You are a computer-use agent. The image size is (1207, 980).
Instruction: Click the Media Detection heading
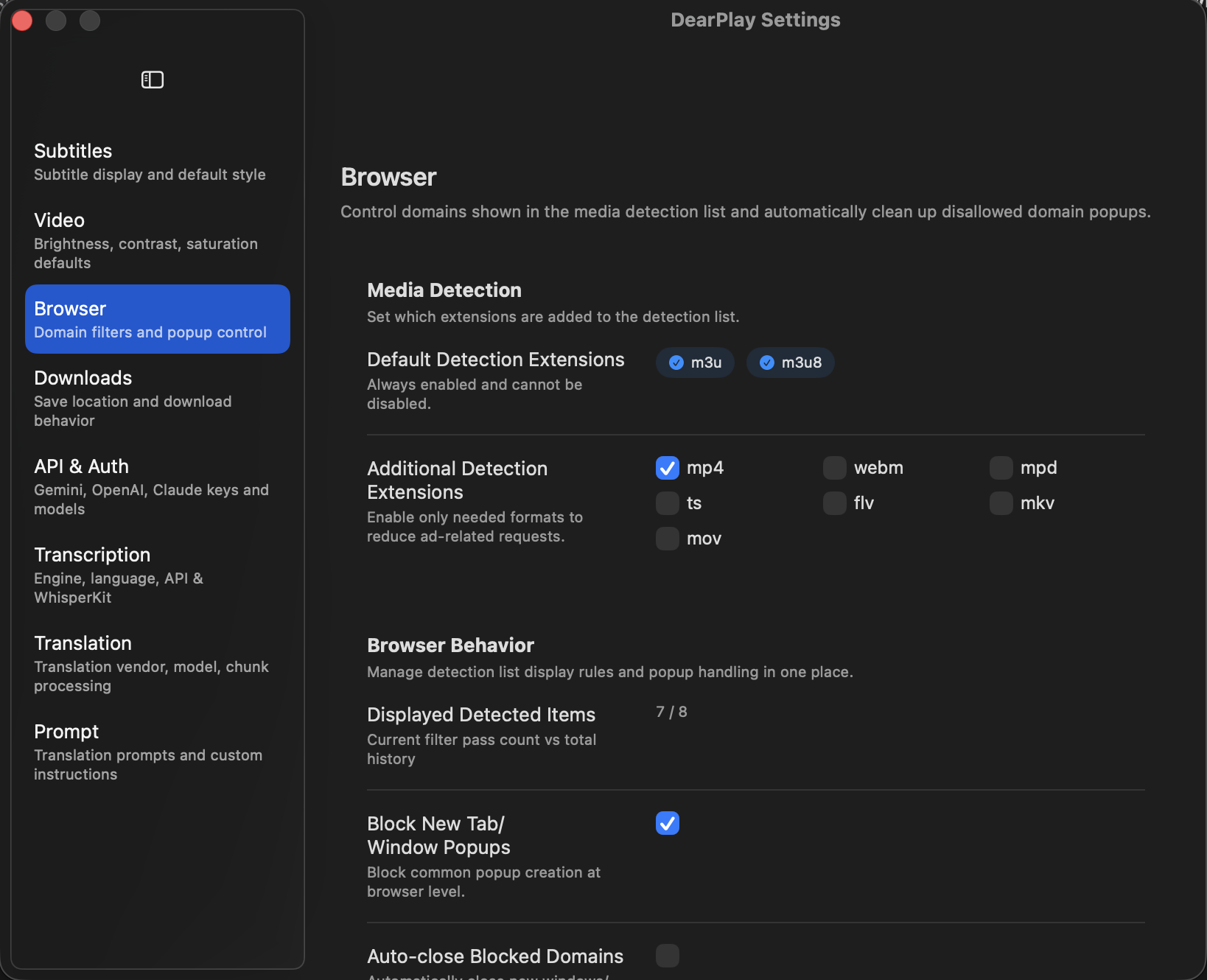tap(444, 290)
